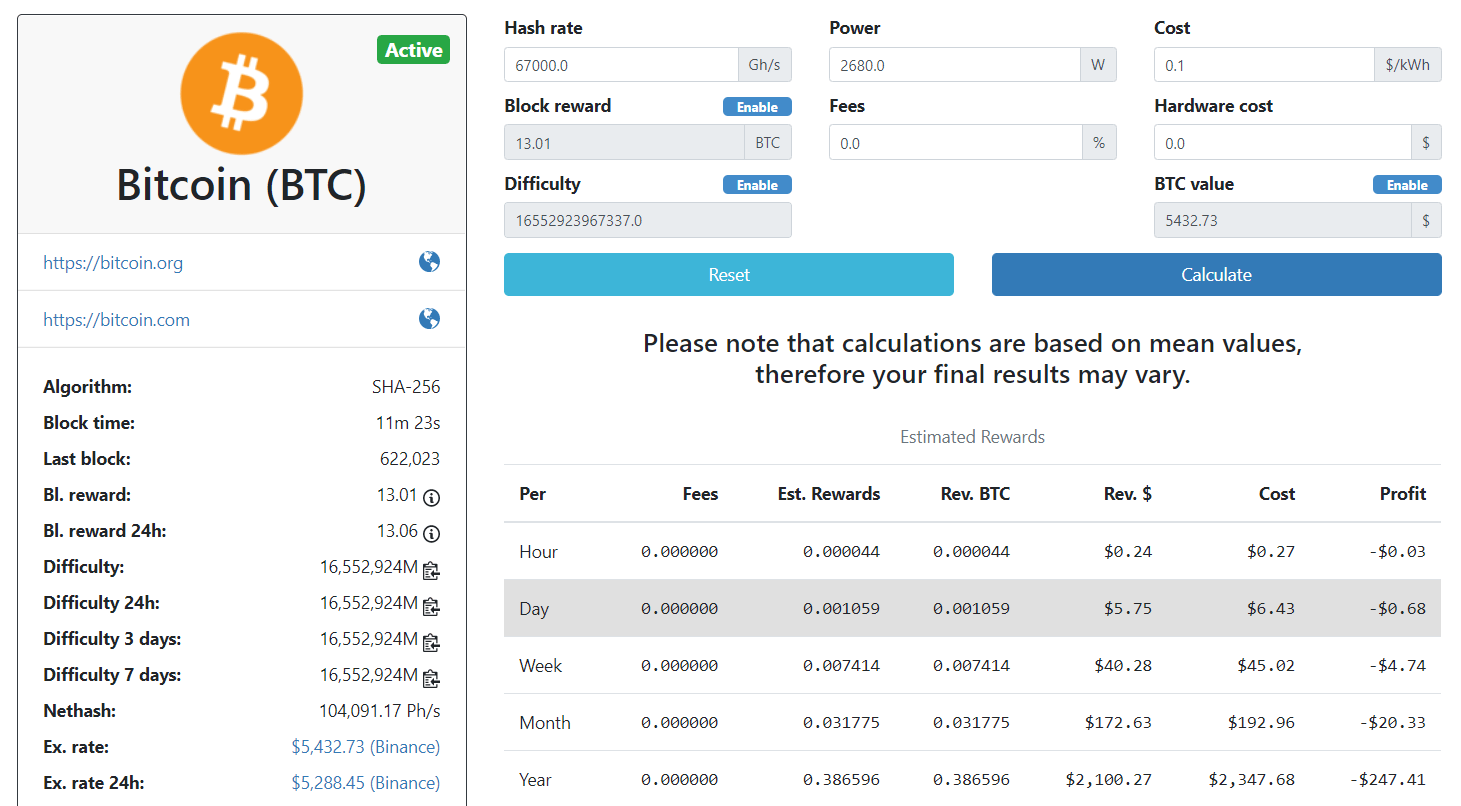Open the info icon beside Bl. reward 24h
1461x806 pixels.
click(x=431, y=533)
